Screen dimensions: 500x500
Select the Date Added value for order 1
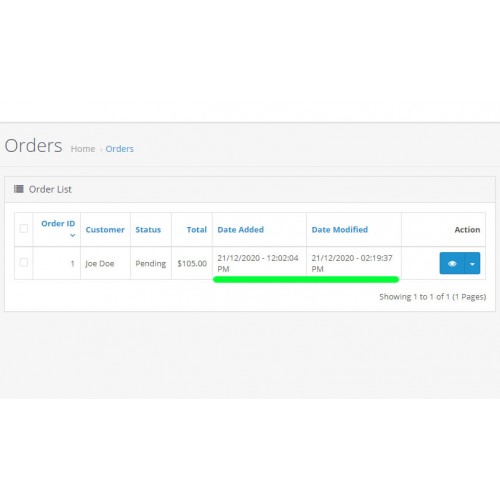coord(258,263)
